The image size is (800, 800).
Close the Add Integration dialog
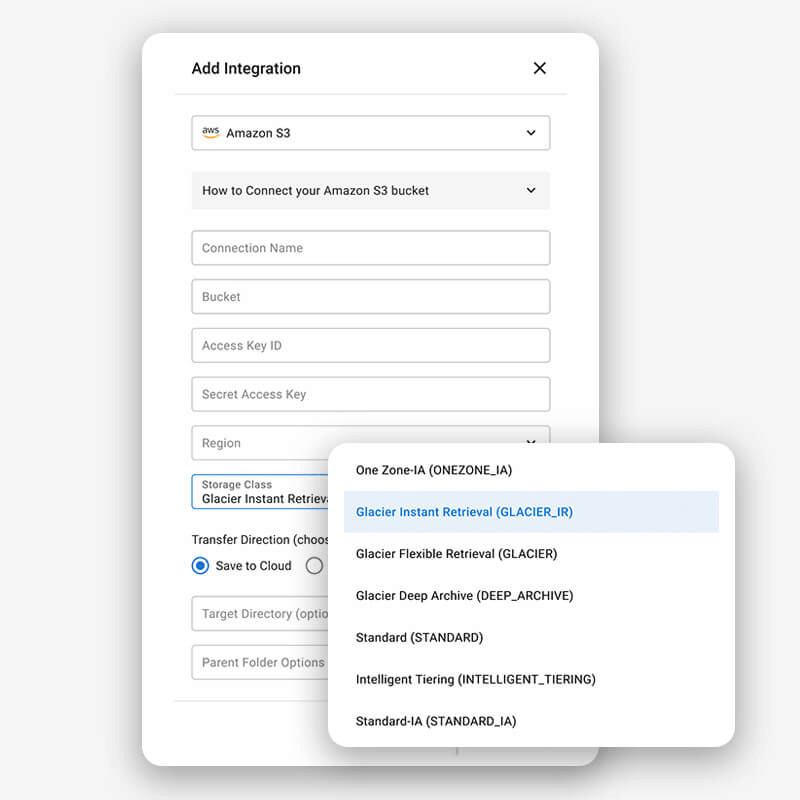(540, 68)
